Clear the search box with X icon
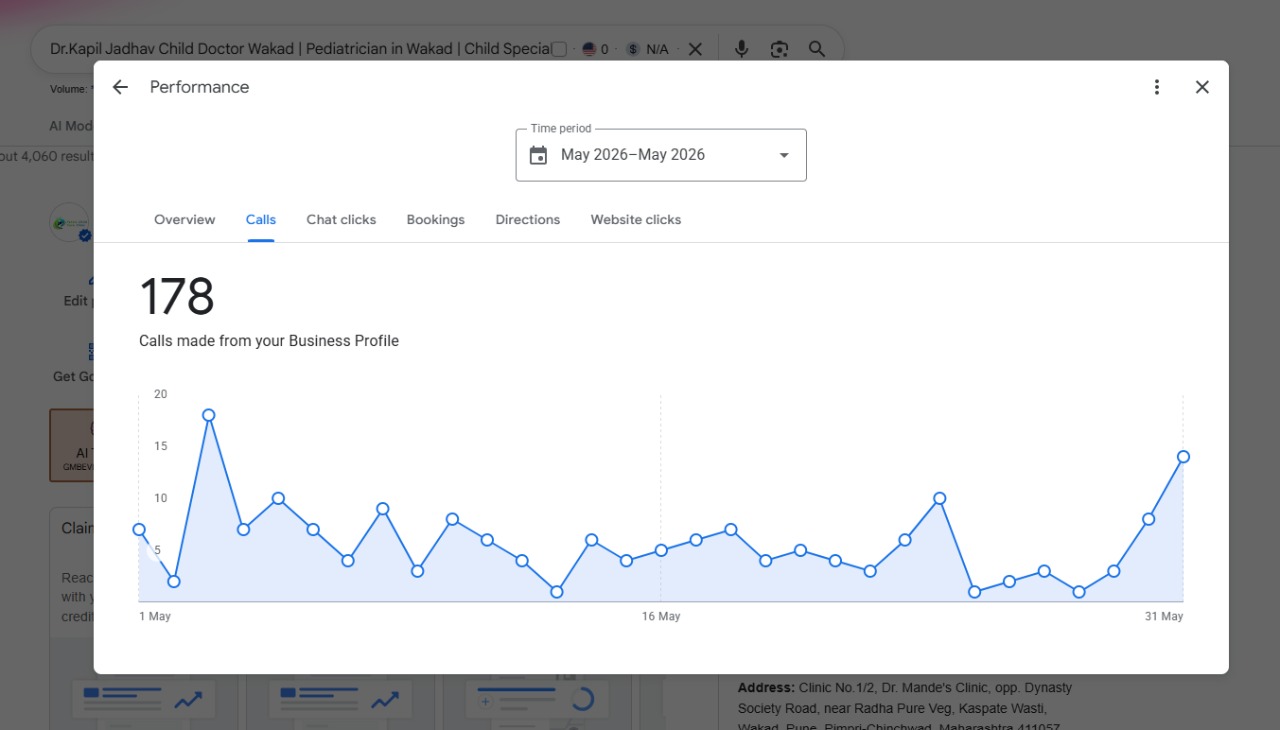The width and height of the screenshot is (1280, 730). 695,49
